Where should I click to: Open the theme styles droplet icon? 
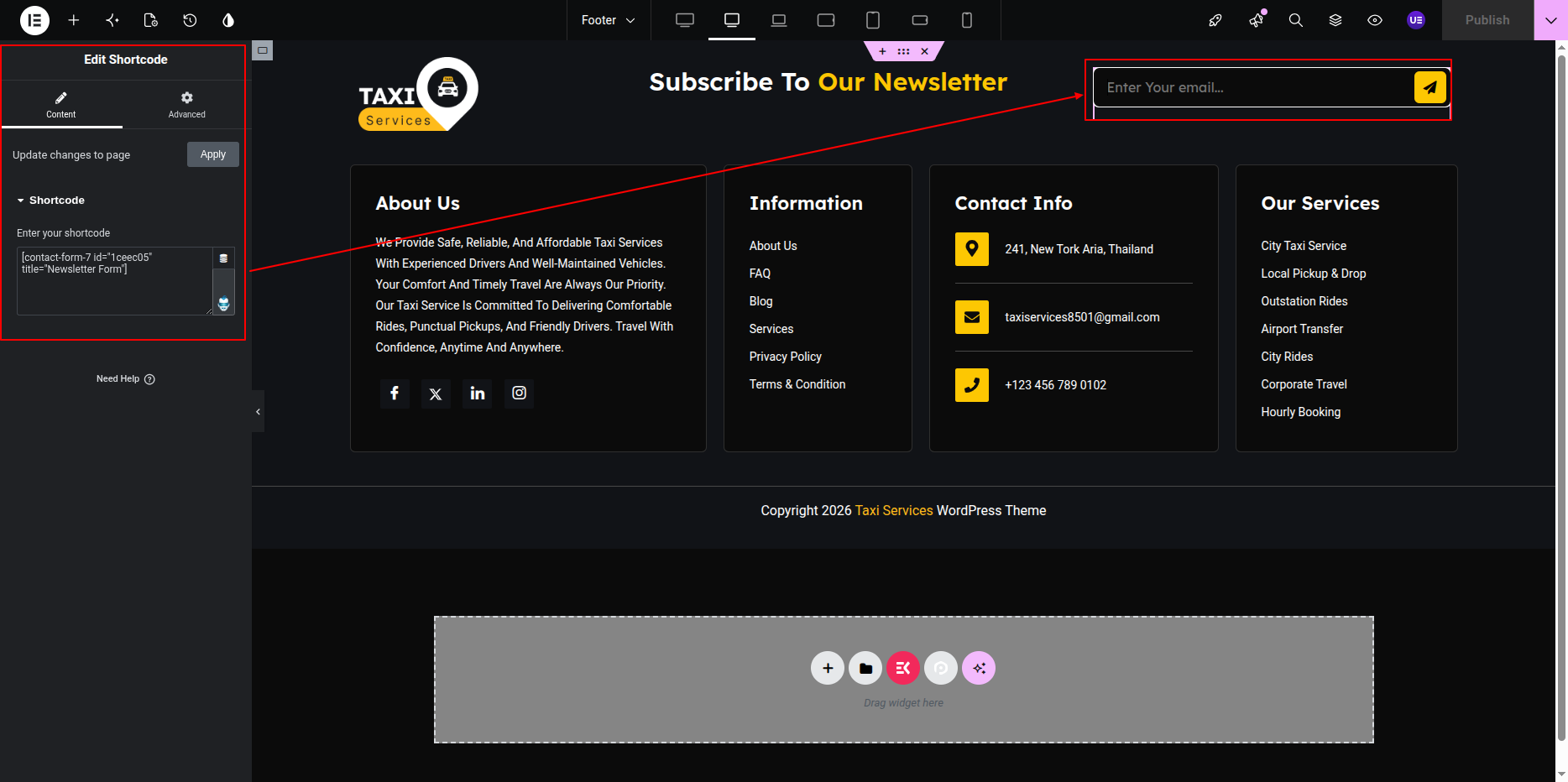[228, 20]
